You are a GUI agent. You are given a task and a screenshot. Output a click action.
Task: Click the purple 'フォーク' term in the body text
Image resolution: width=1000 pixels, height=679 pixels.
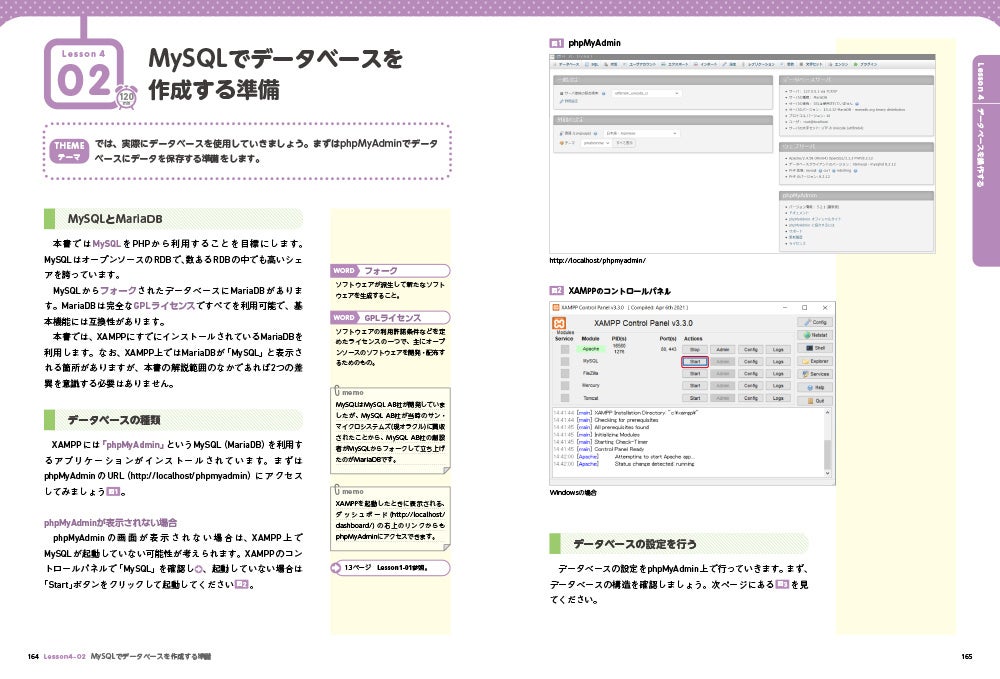[x=118, y=290]
